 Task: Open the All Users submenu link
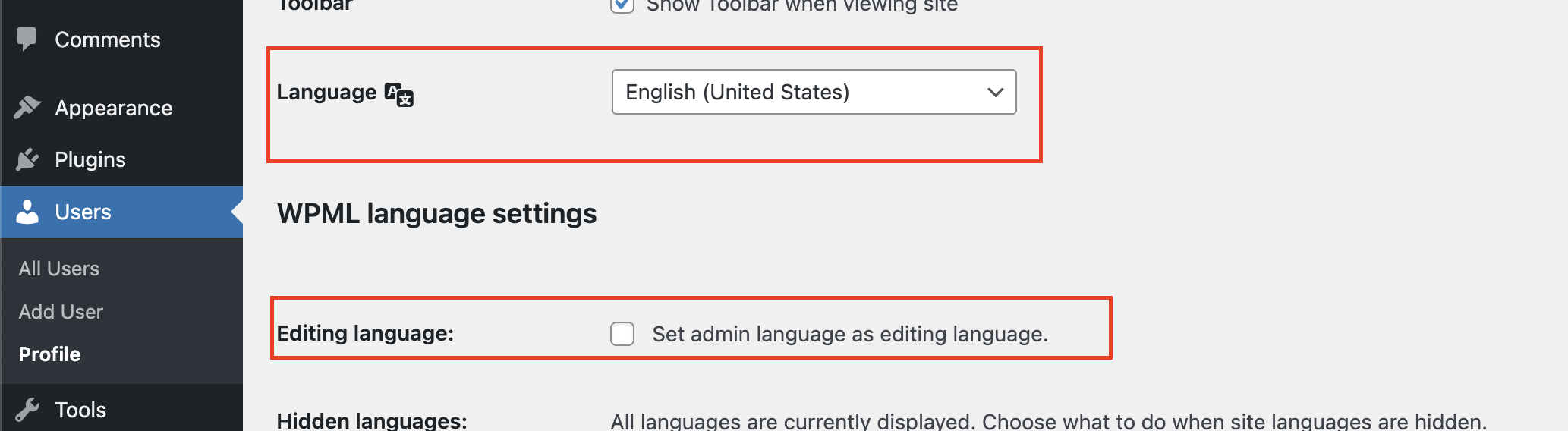coord(59,269)
